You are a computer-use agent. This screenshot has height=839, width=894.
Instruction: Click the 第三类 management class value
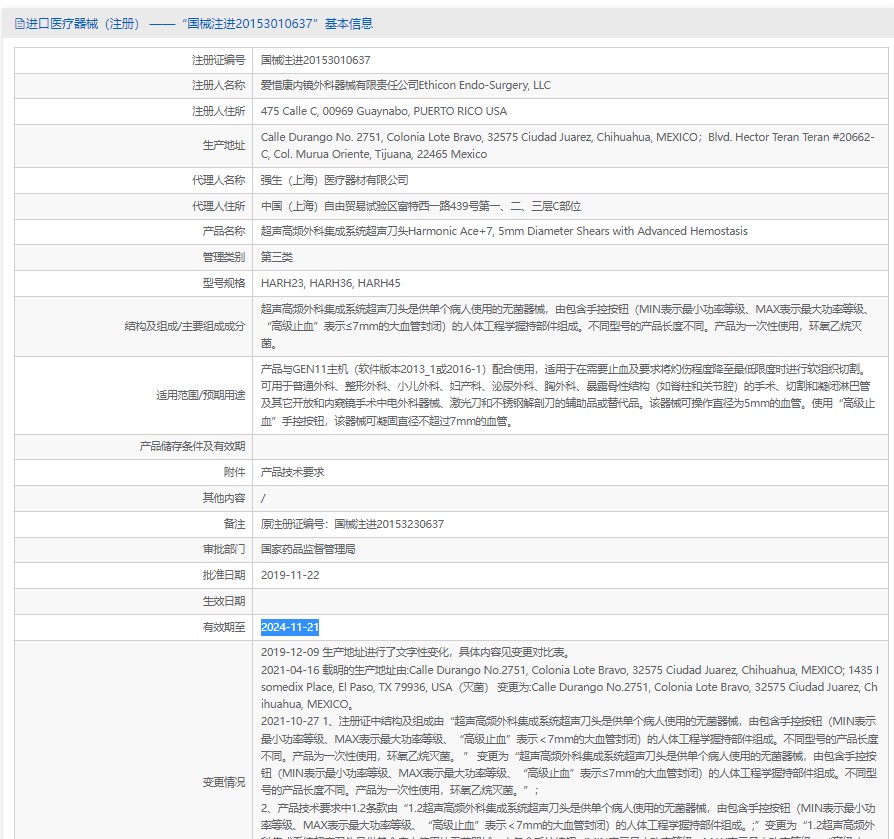277,257
